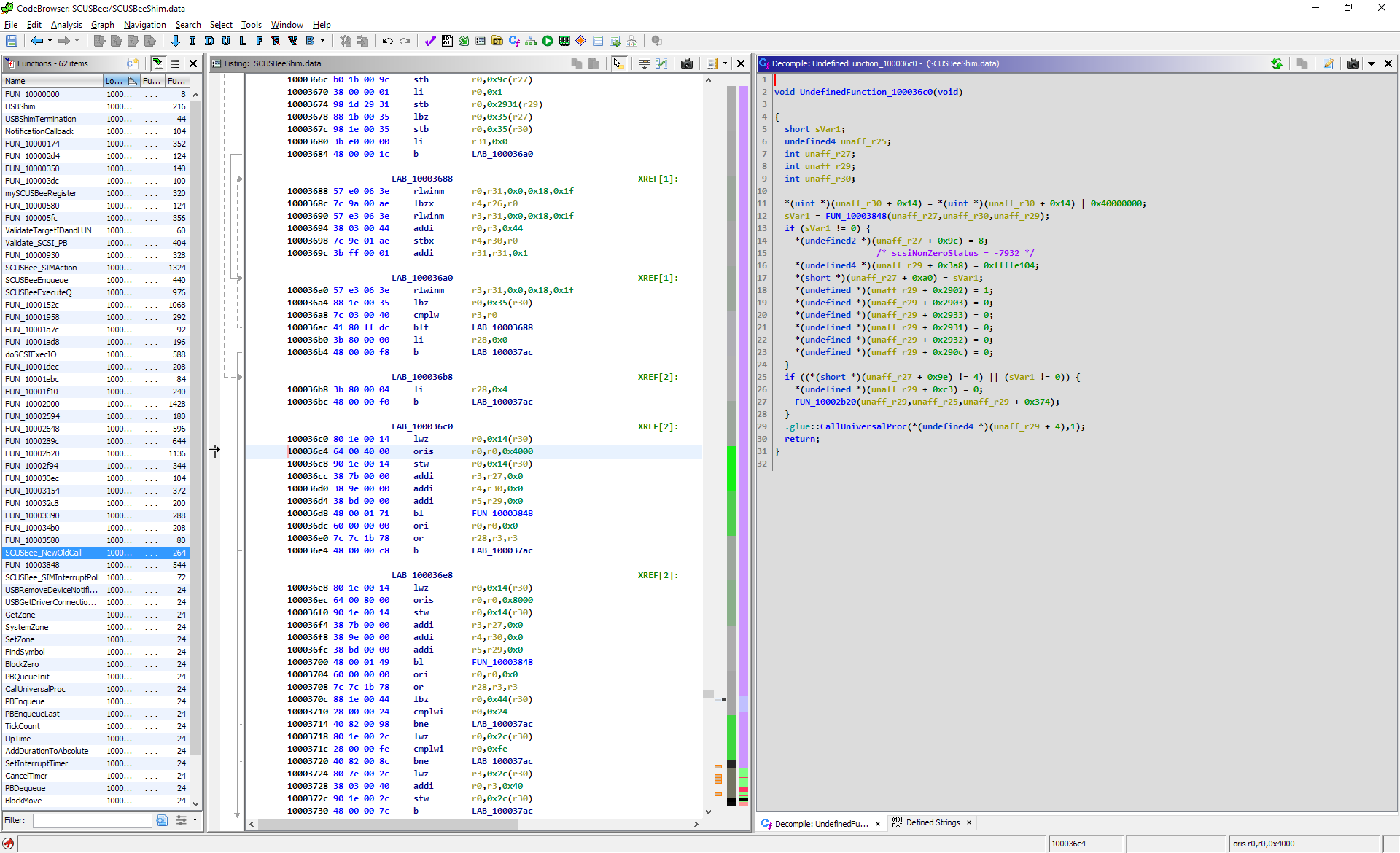Select SCUSBee_SIMAction in the Functions list

pyautogui.click(x=41, y=267)
